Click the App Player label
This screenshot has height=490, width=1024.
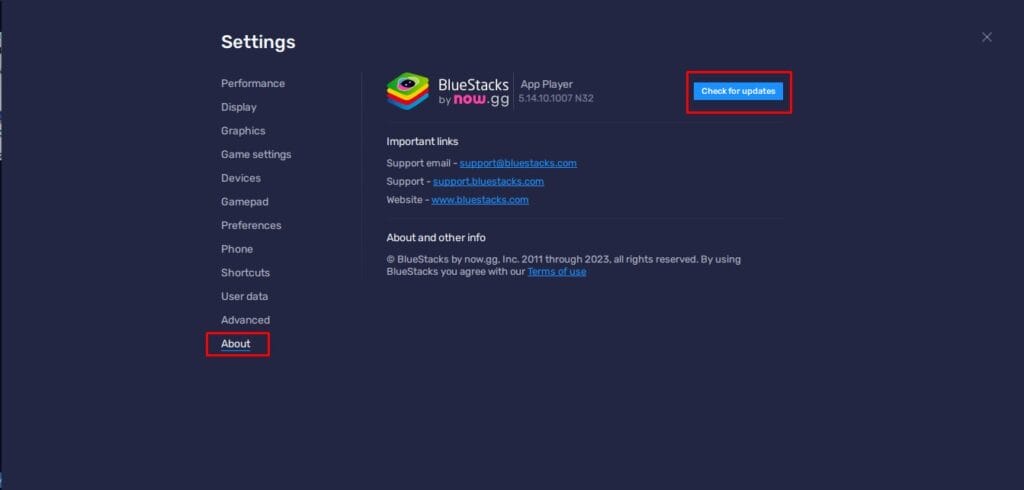pyautogui.click(x=547, y=84)
